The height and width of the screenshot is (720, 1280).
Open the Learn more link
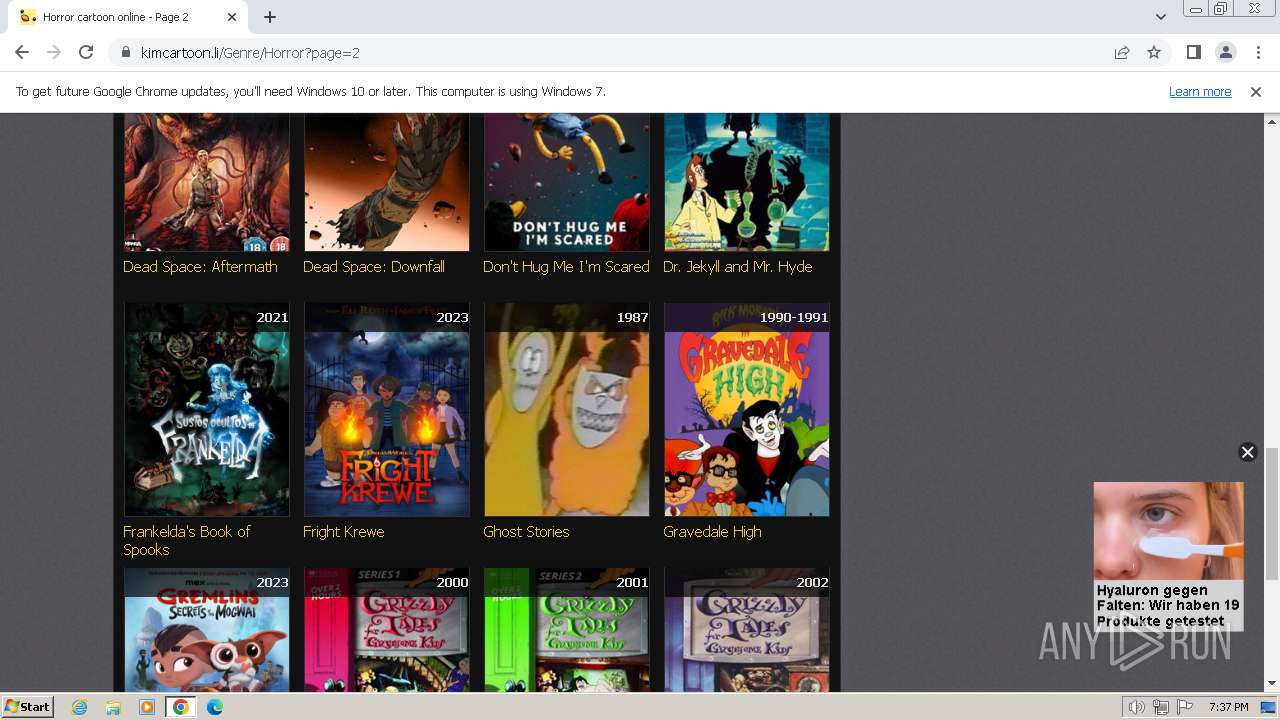pyautogui.click(x=1200, y=92)
